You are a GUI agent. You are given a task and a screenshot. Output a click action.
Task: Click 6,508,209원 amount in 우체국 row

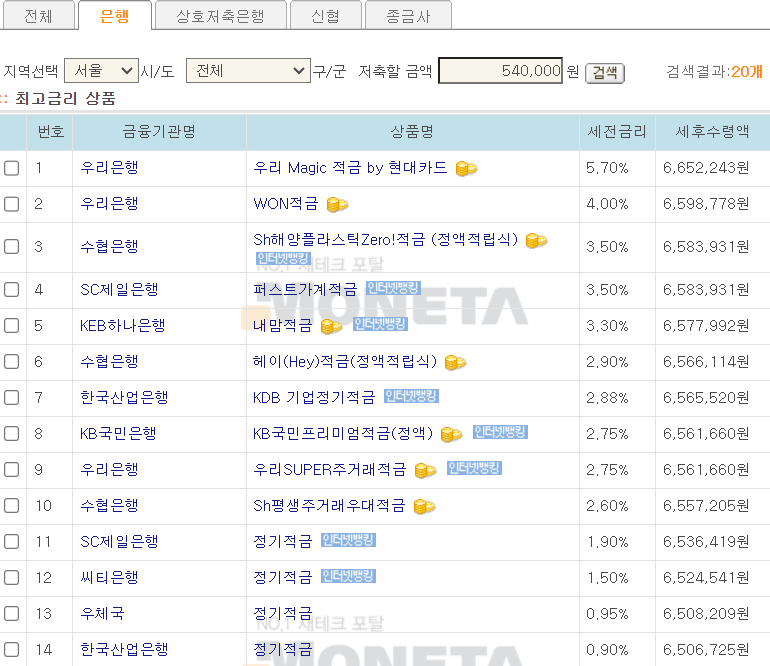pyautogui.click(x=706, y=613)
